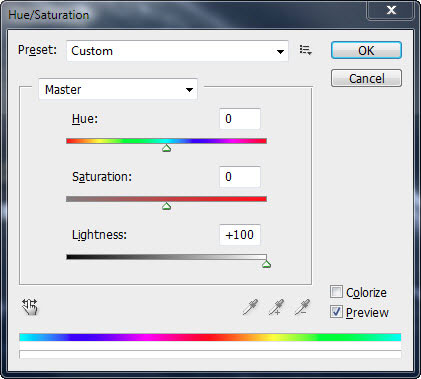Focus the Saturation value input field
The height and width of the screenshot is (379, 421).
(240, 177)
